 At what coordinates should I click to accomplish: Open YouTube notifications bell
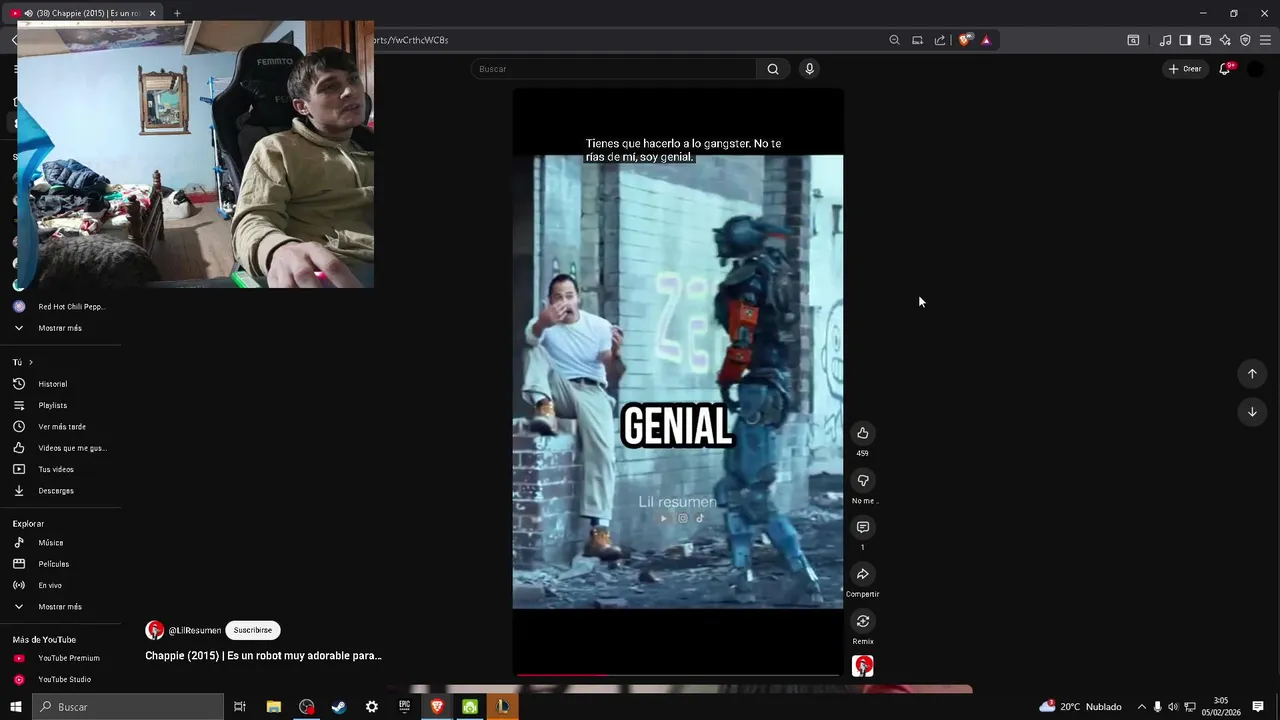point(1225,69)
